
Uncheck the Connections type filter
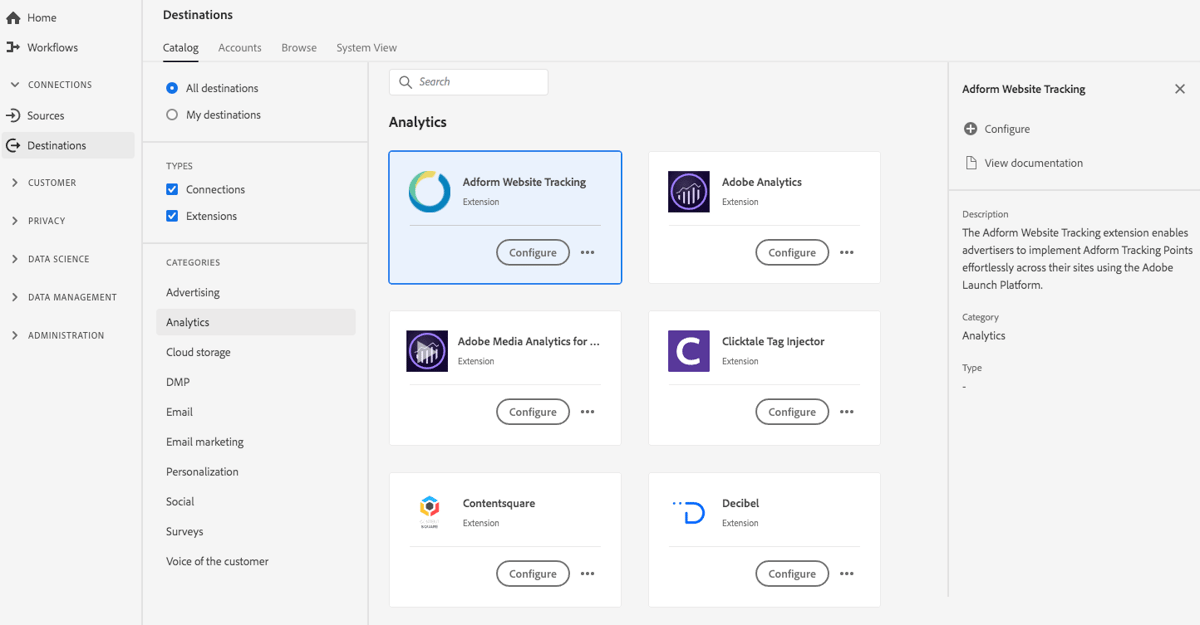click(172, 188)
